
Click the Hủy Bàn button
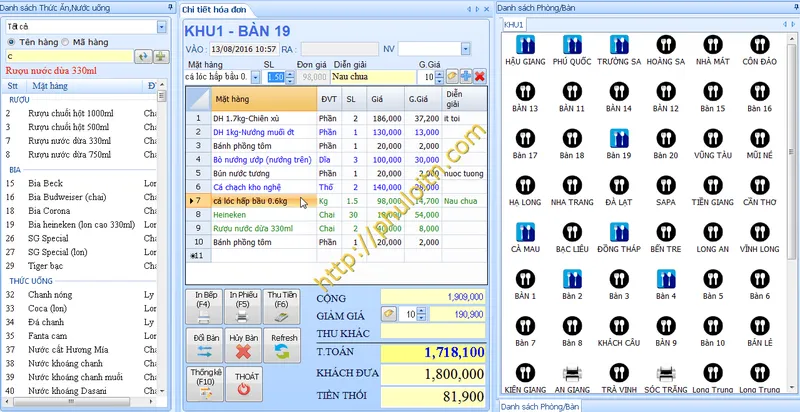(x=243, y=345)
